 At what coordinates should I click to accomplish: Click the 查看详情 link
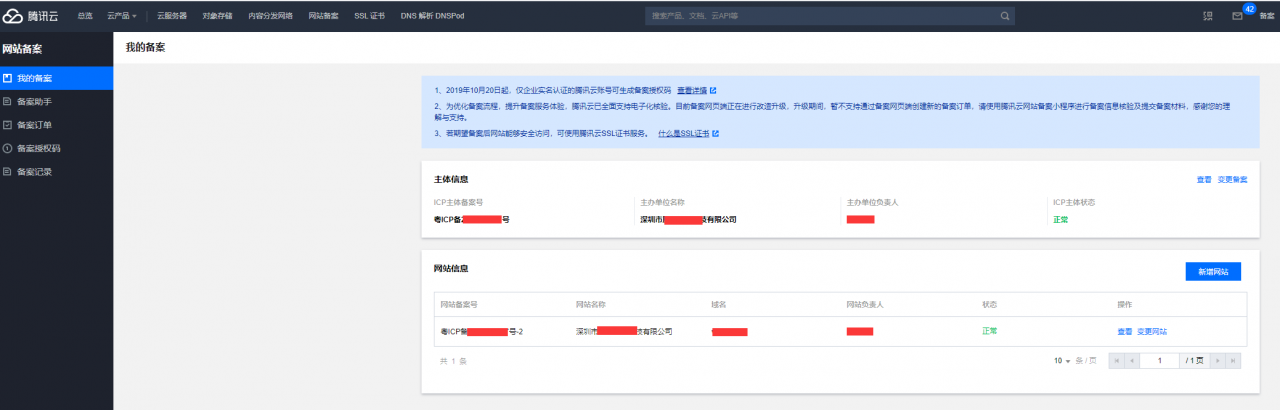tap(691, 90)
